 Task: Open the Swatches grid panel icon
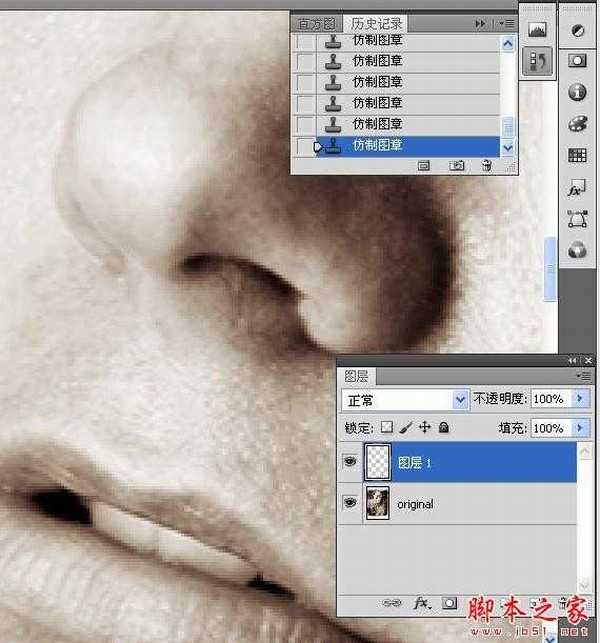tap(577, 155)
